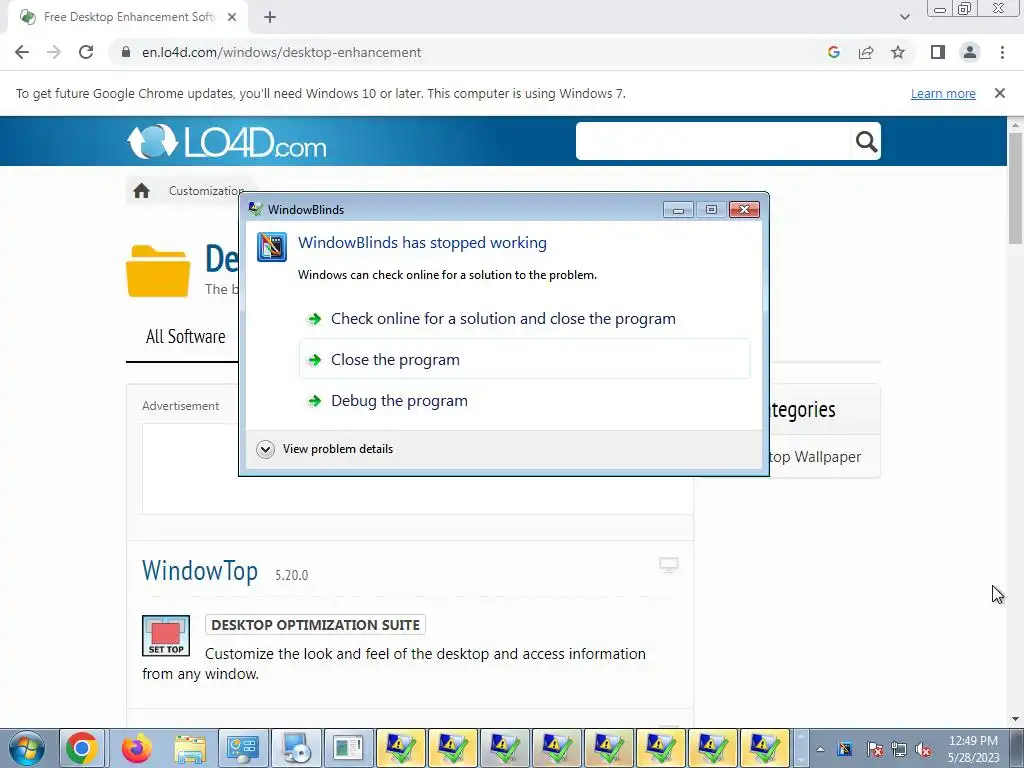Share this page using the share icon
Screen dimensions: 1024x768
(866, 52)
